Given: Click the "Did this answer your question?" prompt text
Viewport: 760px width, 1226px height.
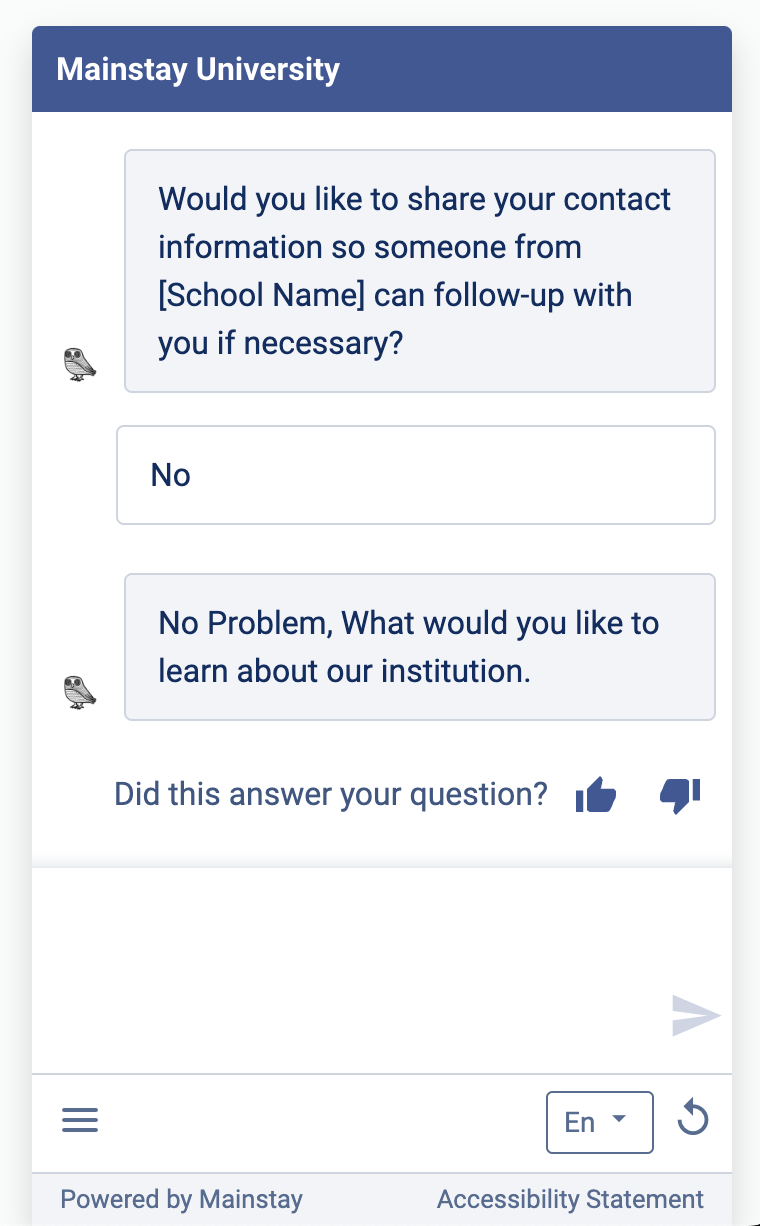Looking at the screenshot, I should pos(331,794).
